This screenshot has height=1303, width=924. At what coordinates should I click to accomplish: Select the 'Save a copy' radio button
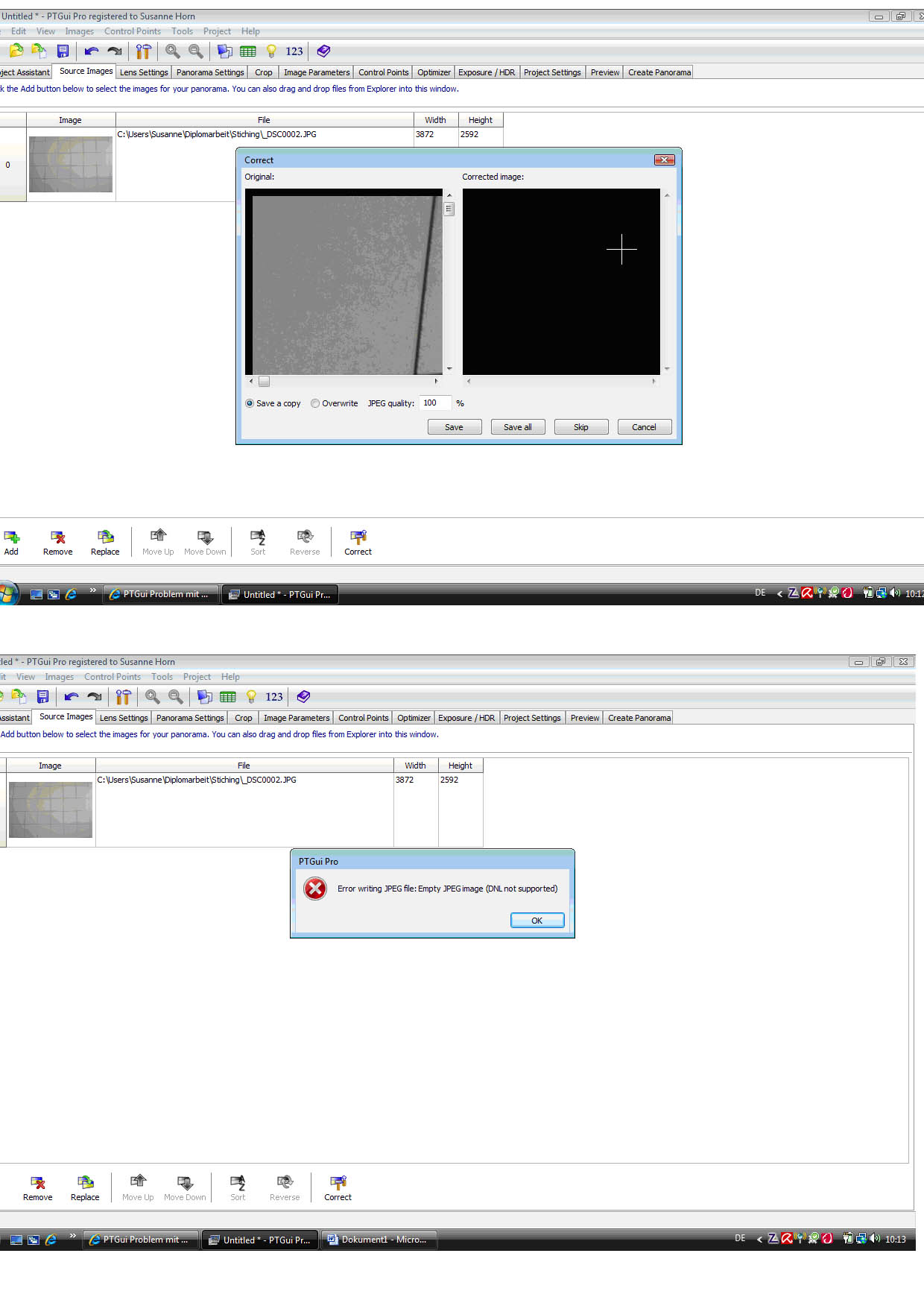coord(250,403)
